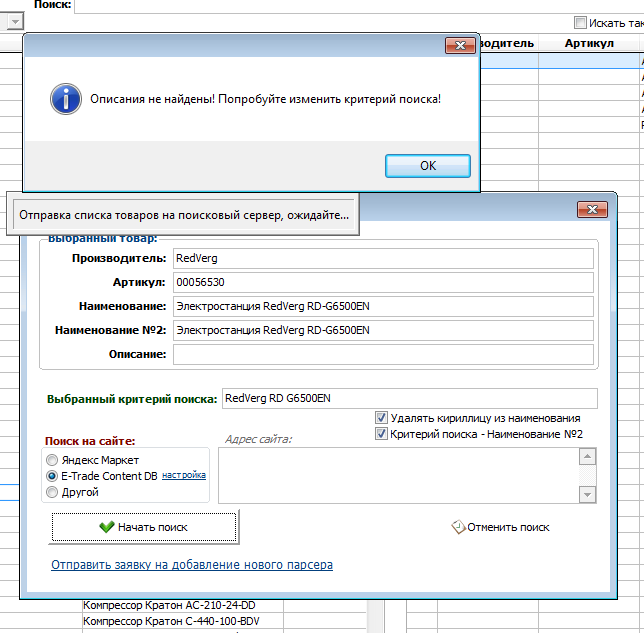The height and width of the screenshot is (633, 644).
Task: Toggle 'Критерий поиска - Наименование №2' checkbox
Action: [x=381, y=434]
